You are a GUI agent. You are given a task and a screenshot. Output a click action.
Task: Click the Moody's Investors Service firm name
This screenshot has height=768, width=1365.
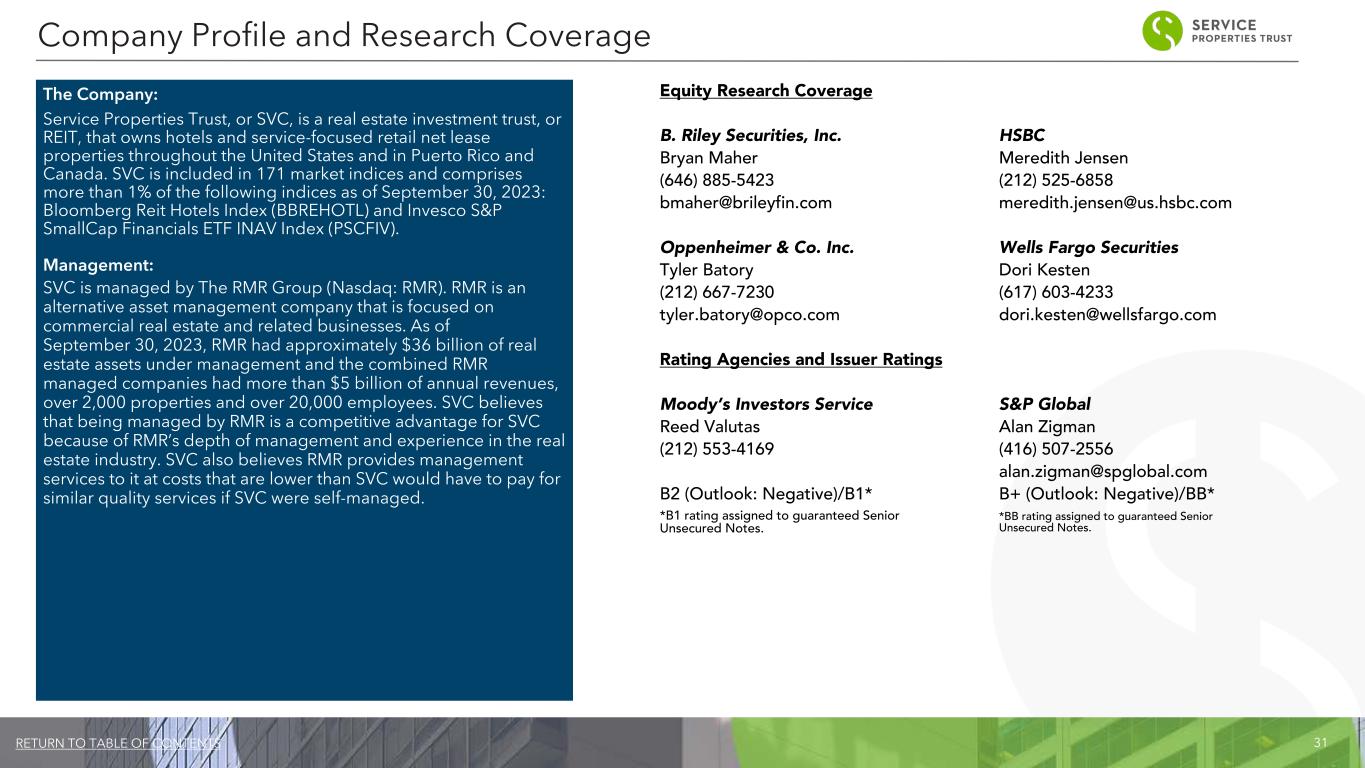[x=766, y=404]
